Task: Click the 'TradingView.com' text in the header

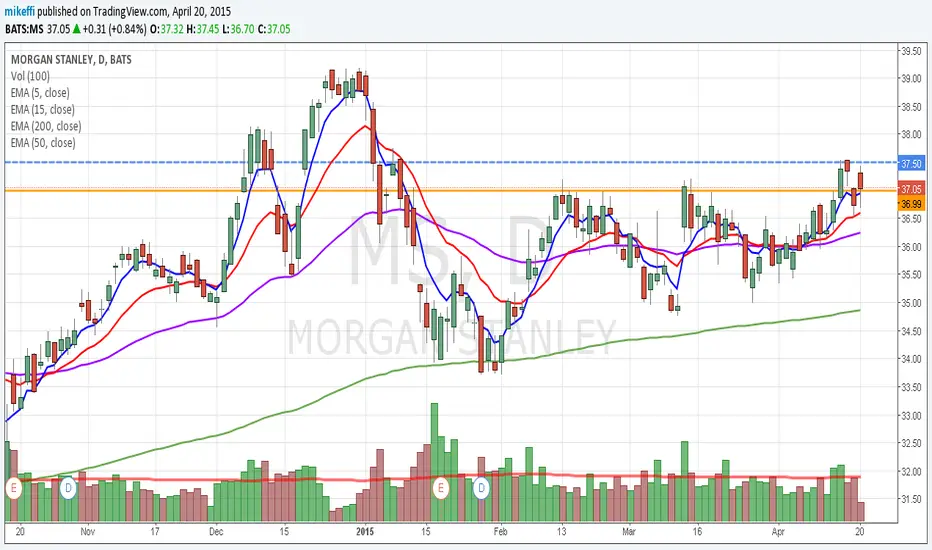Action: (130, 11)
